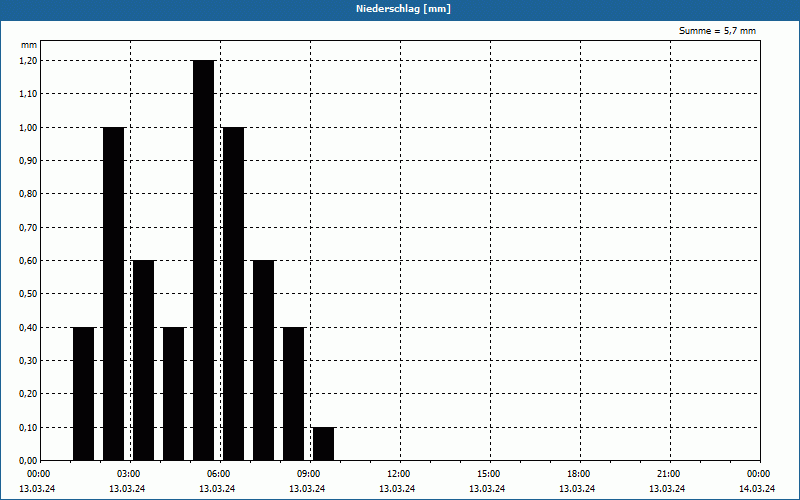Screen dimensions: 800x500
Task: Click the tallest bar reaching 1,20 mm
Action: coord(204,260)
